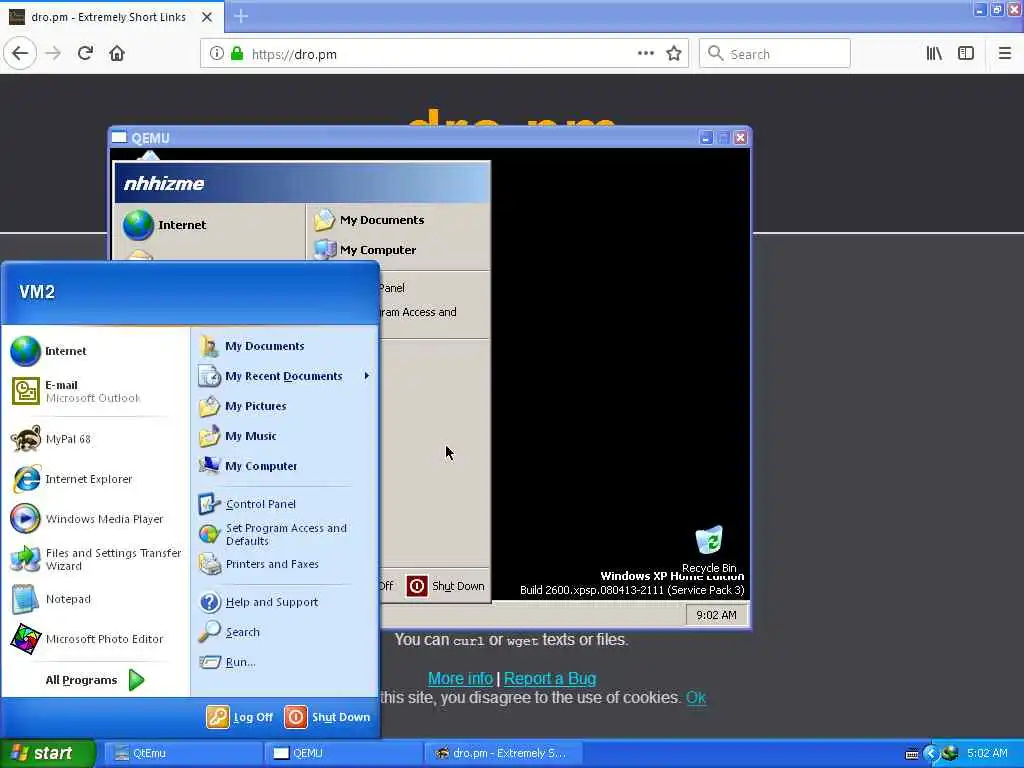Select dro.pm - Extremely Short Links tab
Screen dimensions: 1024x768
point(108,17)
